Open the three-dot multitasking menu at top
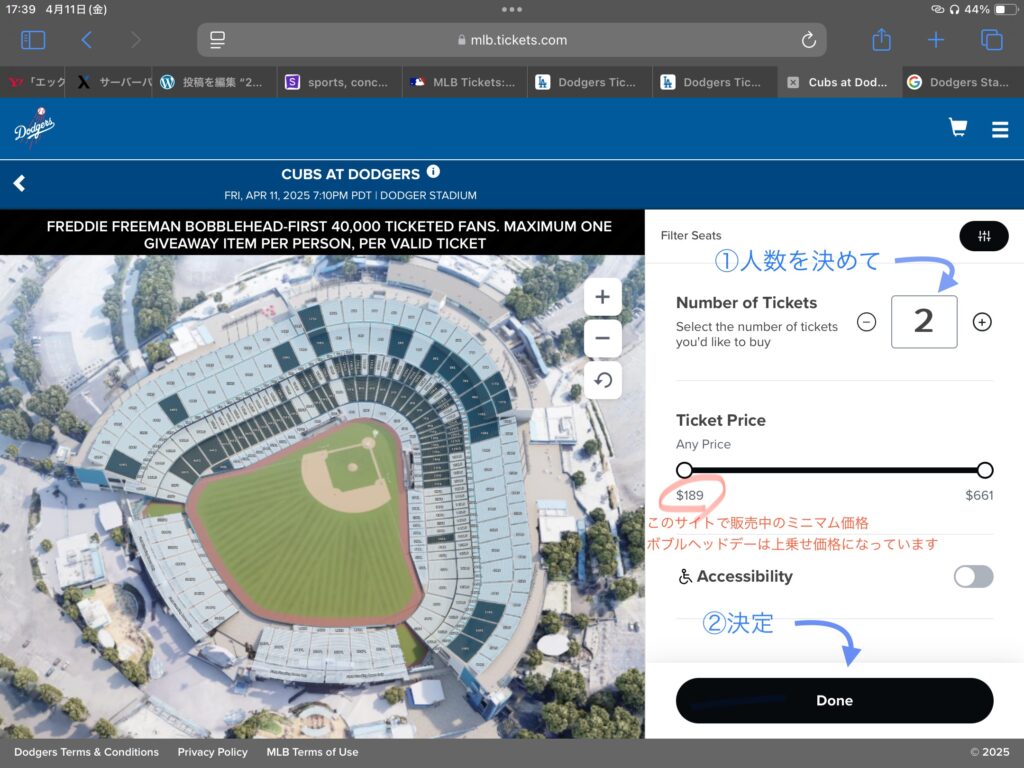This screenshot has height=768, width=1024. click(x=512, y=9)
